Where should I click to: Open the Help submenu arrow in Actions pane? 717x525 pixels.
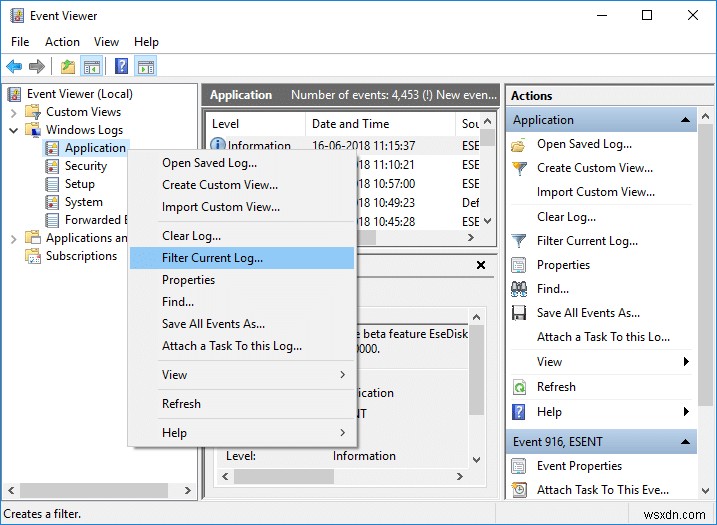pyautogui.click(x=686, y=412)
